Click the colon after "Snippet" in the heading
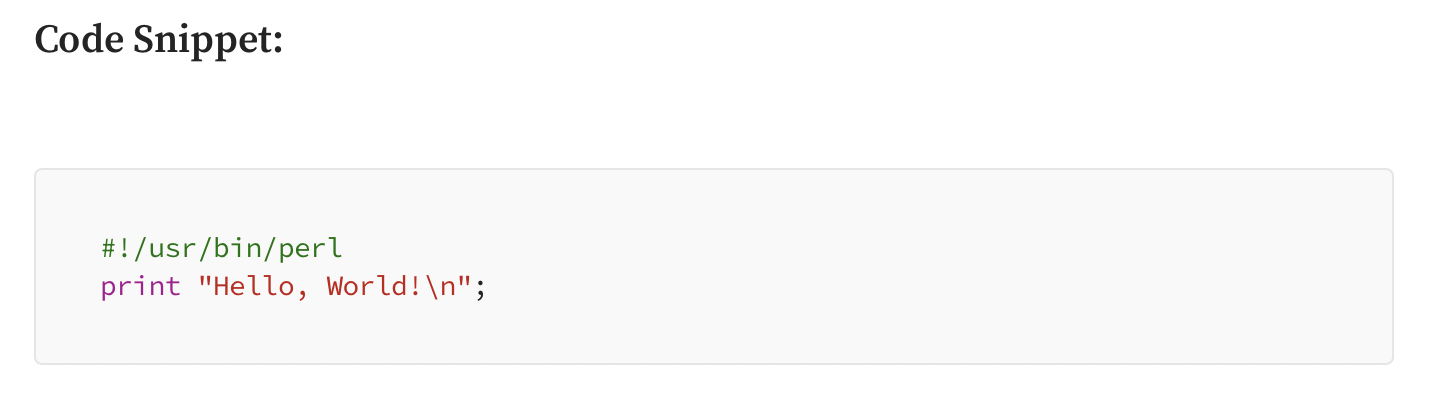The height and width of the screenshot is (404, 1432). 278,45
